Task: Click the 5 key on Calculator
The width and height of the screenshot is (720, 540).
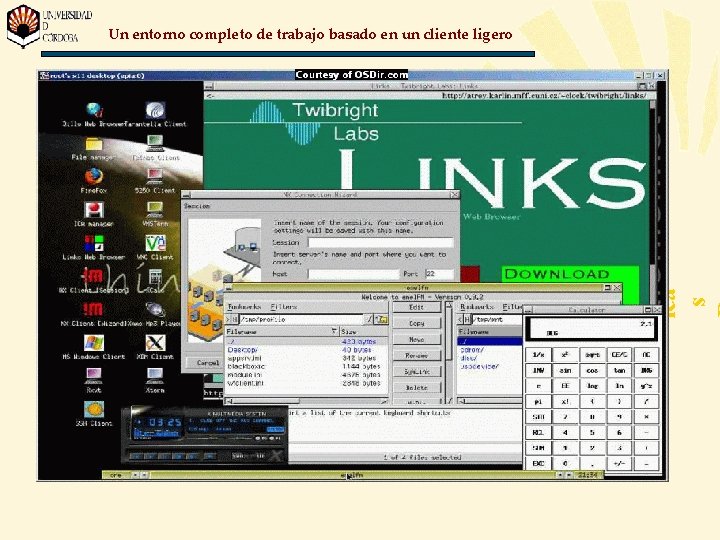Action: click(x=592, y=433)
